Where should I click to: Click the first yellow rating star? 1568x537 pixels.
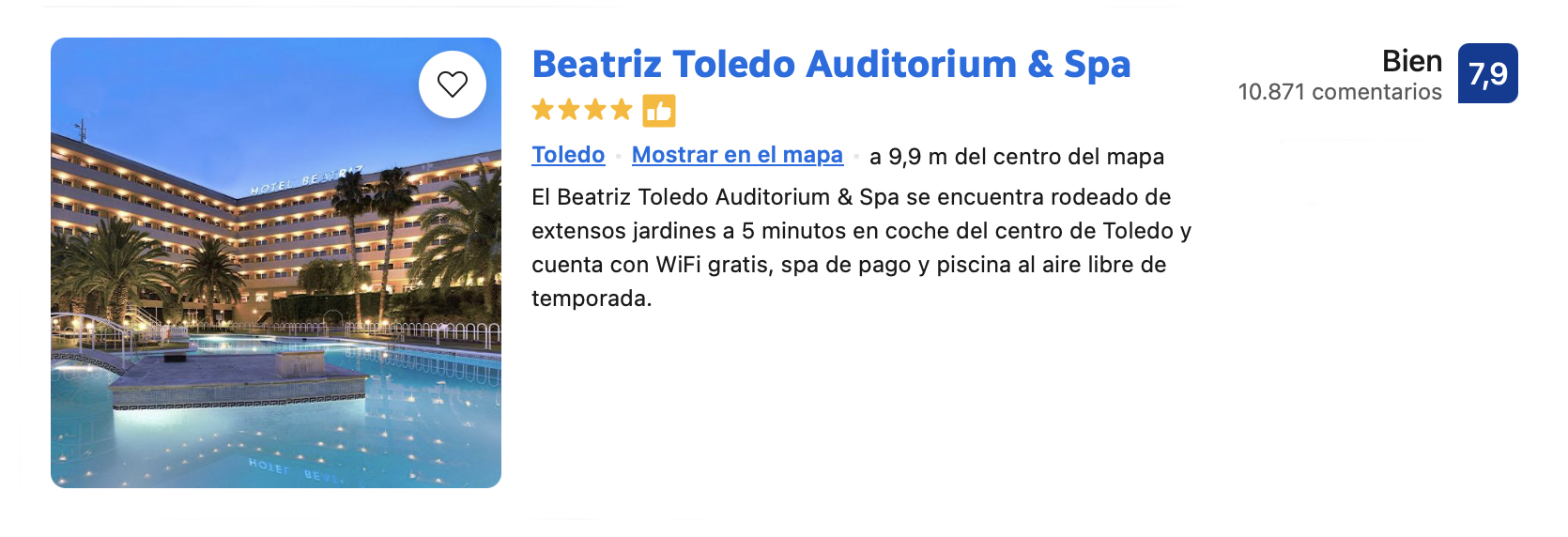543,111
